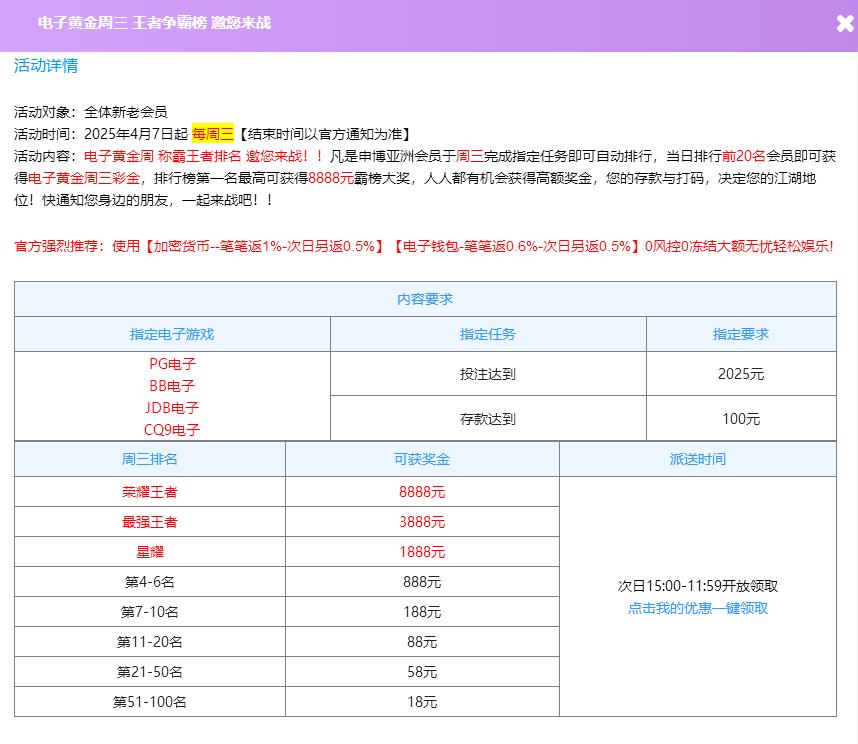Click the 可获奖金 column header
858x744 pixels.
click(x=422, y=459)
